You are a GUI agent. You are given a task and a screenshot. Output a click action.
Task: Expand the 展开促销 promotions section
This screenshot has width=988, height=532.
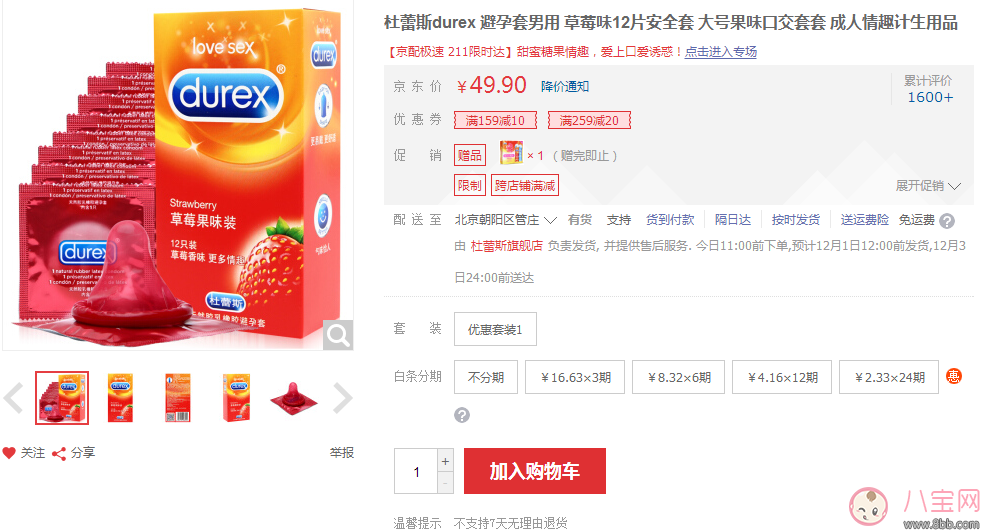928,186
